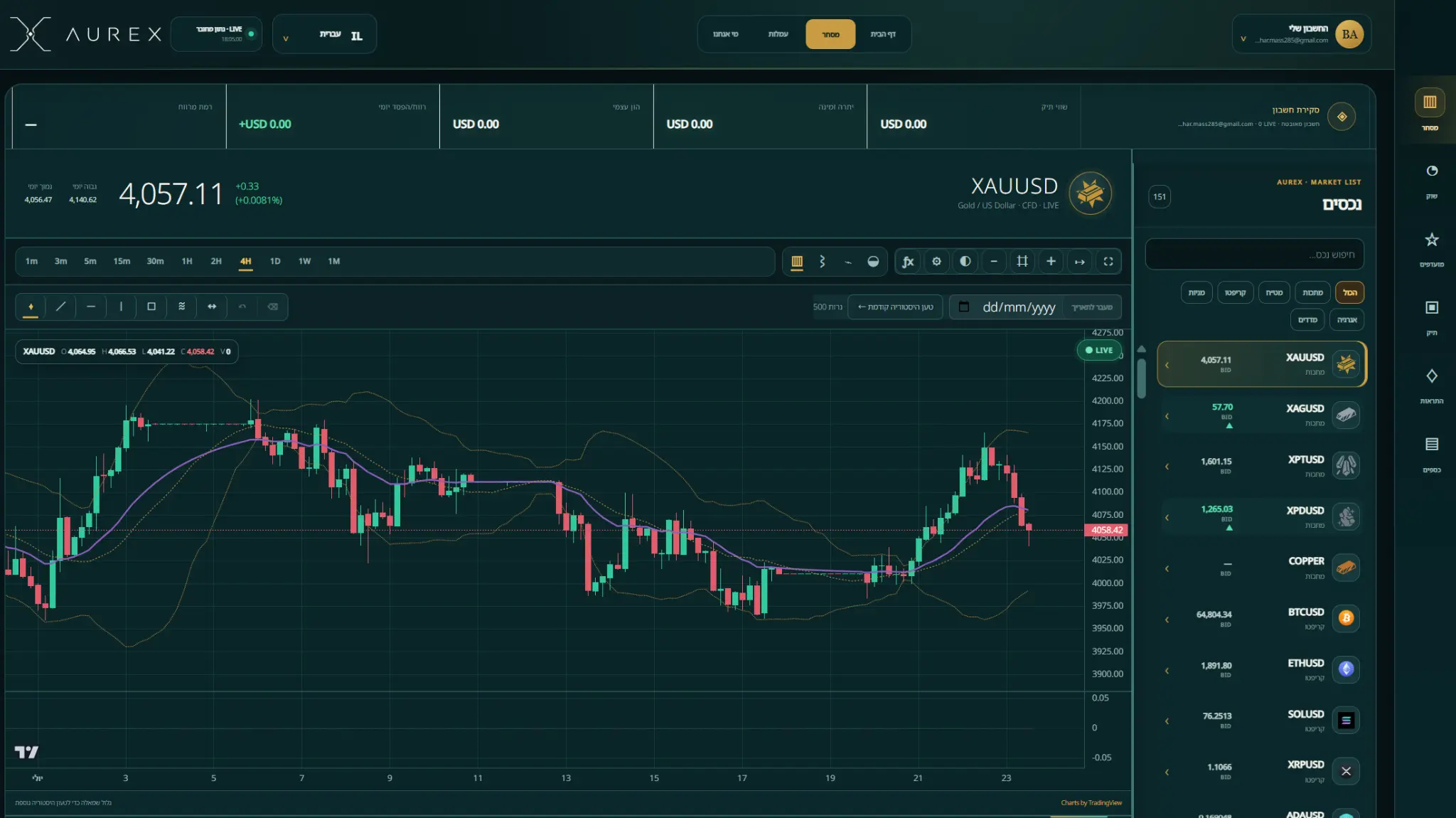Set timeframe to 4H
The width and height of the screenshot is (1456, 818).
point(245,262)
